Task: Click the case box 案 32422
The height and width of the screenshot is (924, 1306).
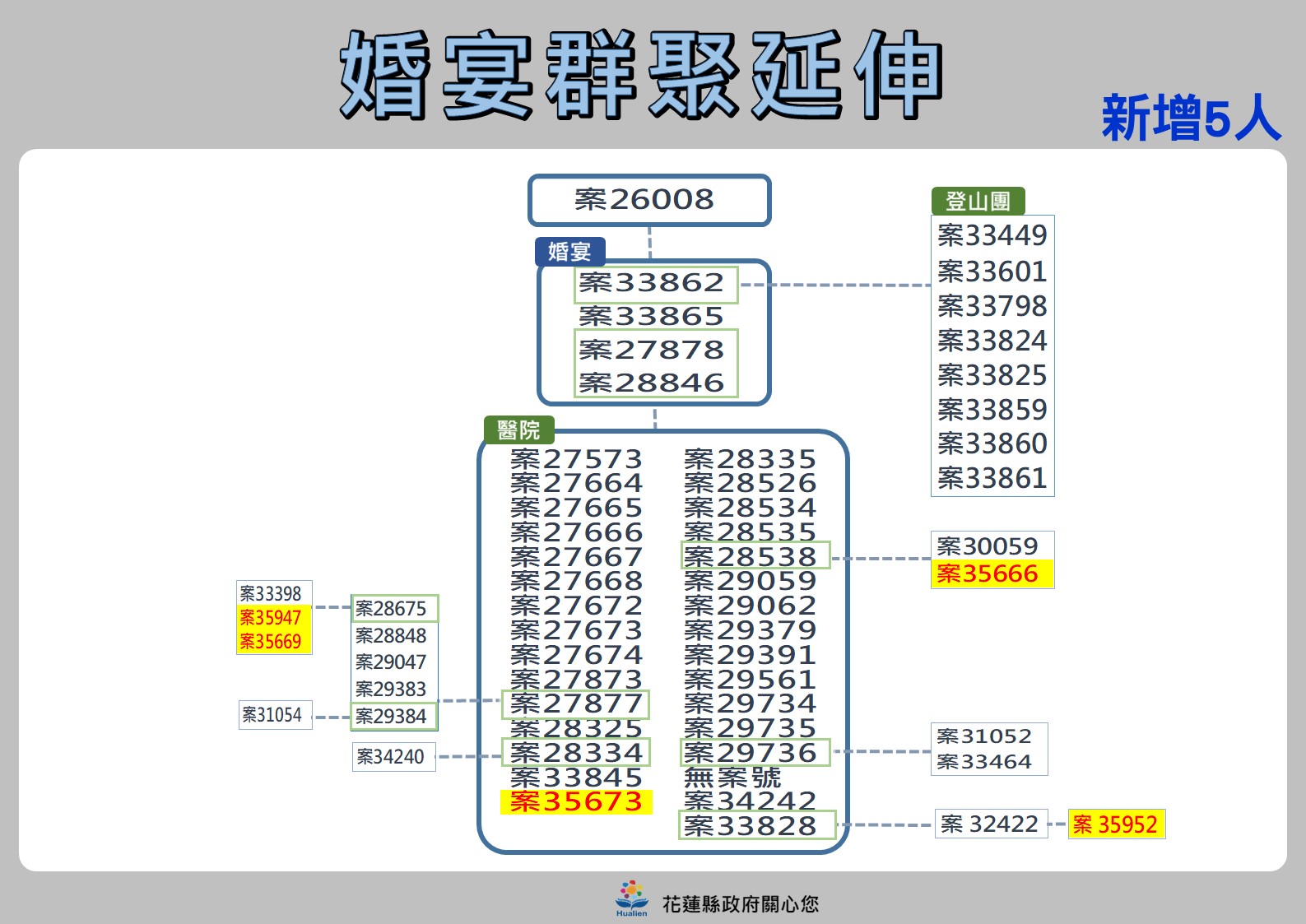Action: pyautogui.click(x=990, y=824)
